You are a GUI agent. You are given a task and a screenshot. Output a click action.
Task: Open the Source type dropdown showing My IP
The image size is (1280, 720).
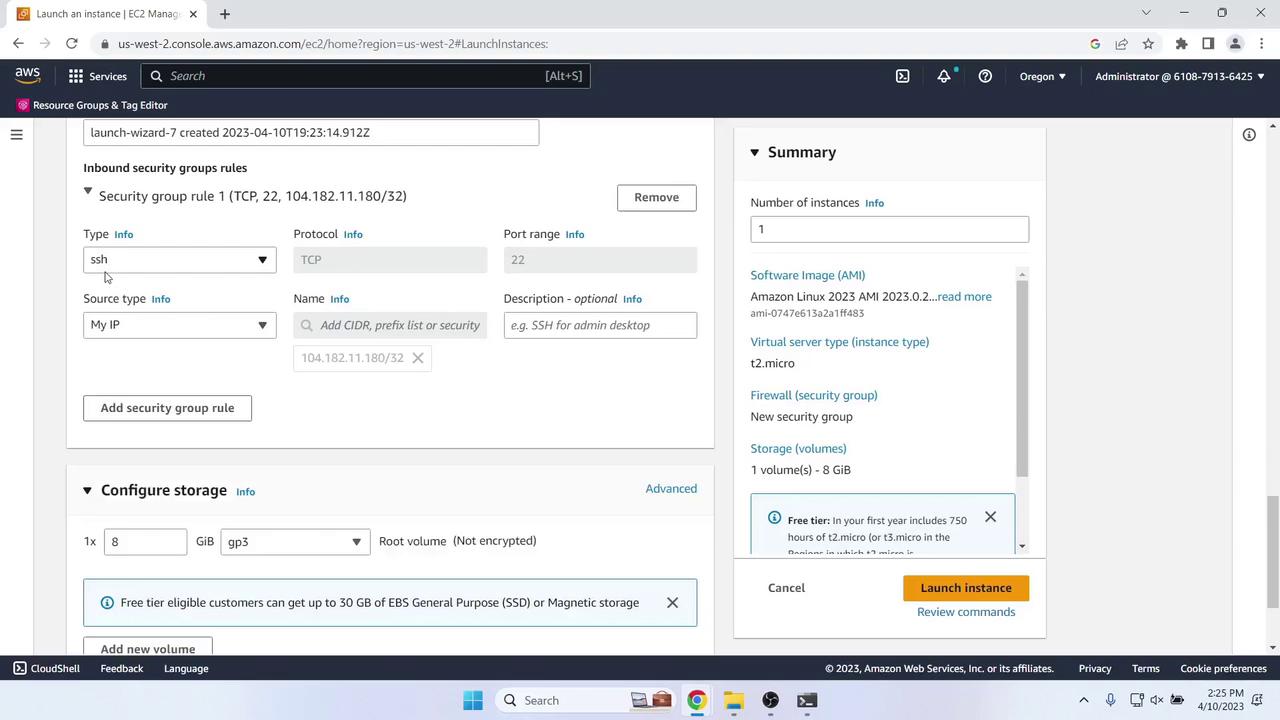pyautogui.click(x=180, y=325)
